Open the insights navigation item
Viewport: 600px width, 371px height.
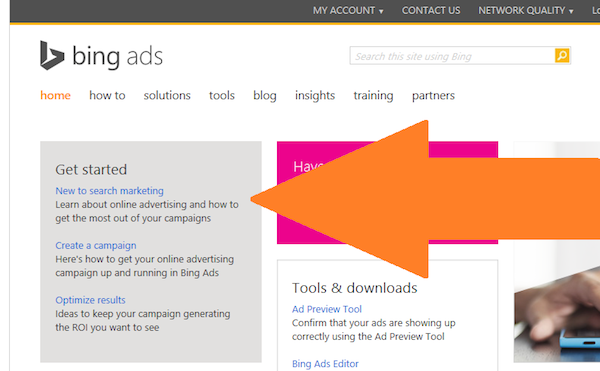(x=315, y=95)
